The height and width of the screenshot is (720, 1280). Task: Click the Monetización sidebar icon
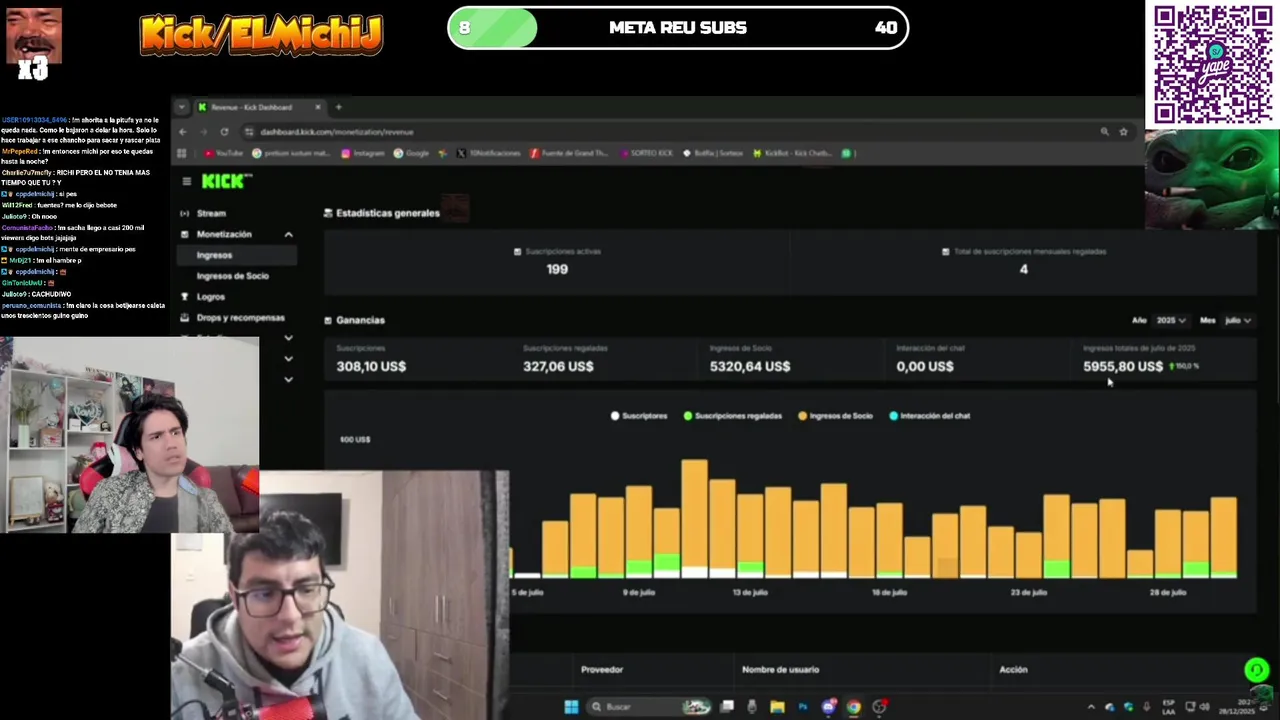point(184,234)
